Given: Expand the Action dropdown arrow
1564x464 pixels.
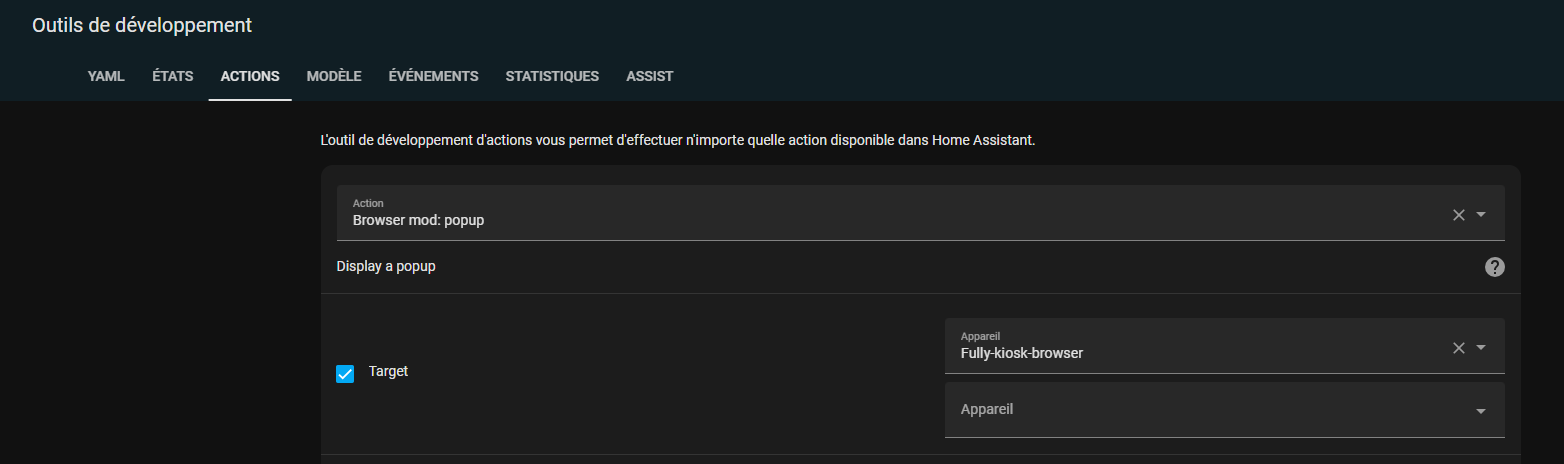Looking at the screenshot, I should pos(1481,214).
